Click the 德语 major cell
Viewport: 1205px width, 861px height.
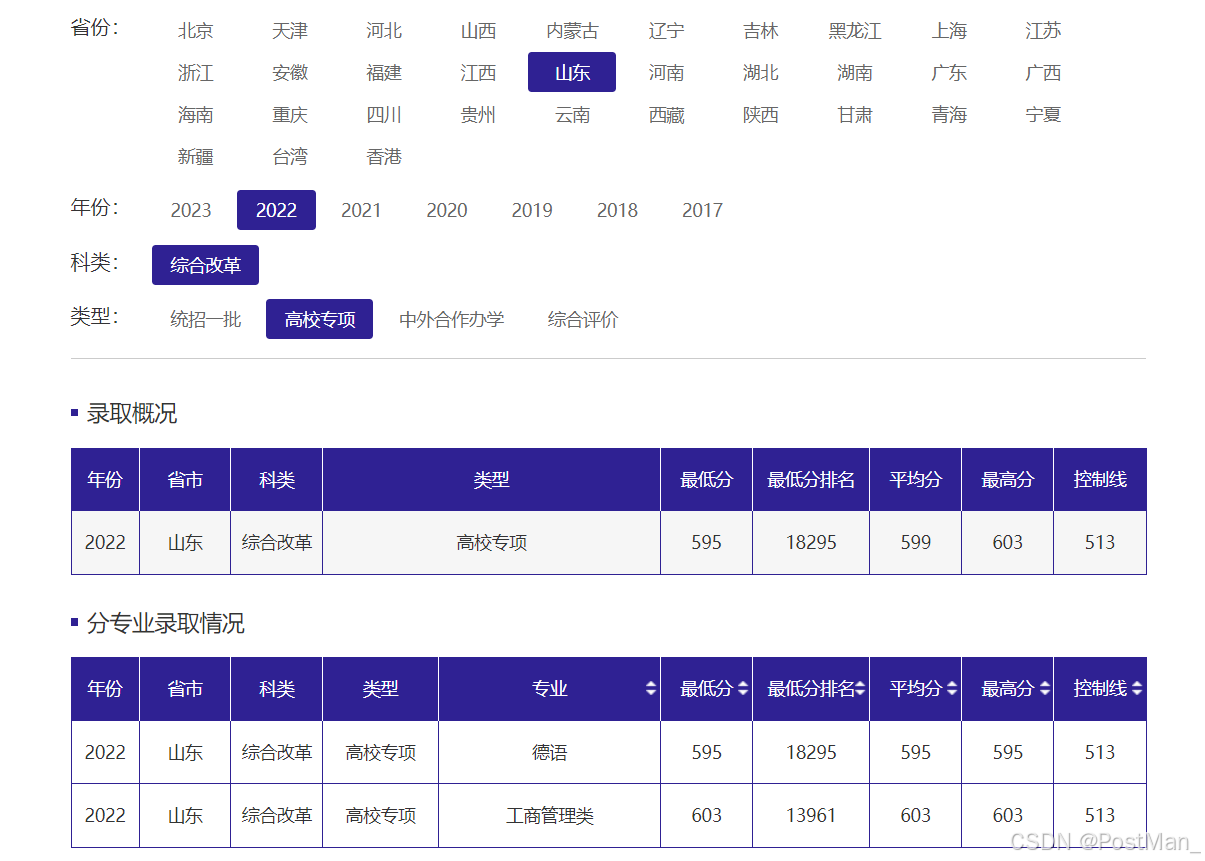pos(550,752)
